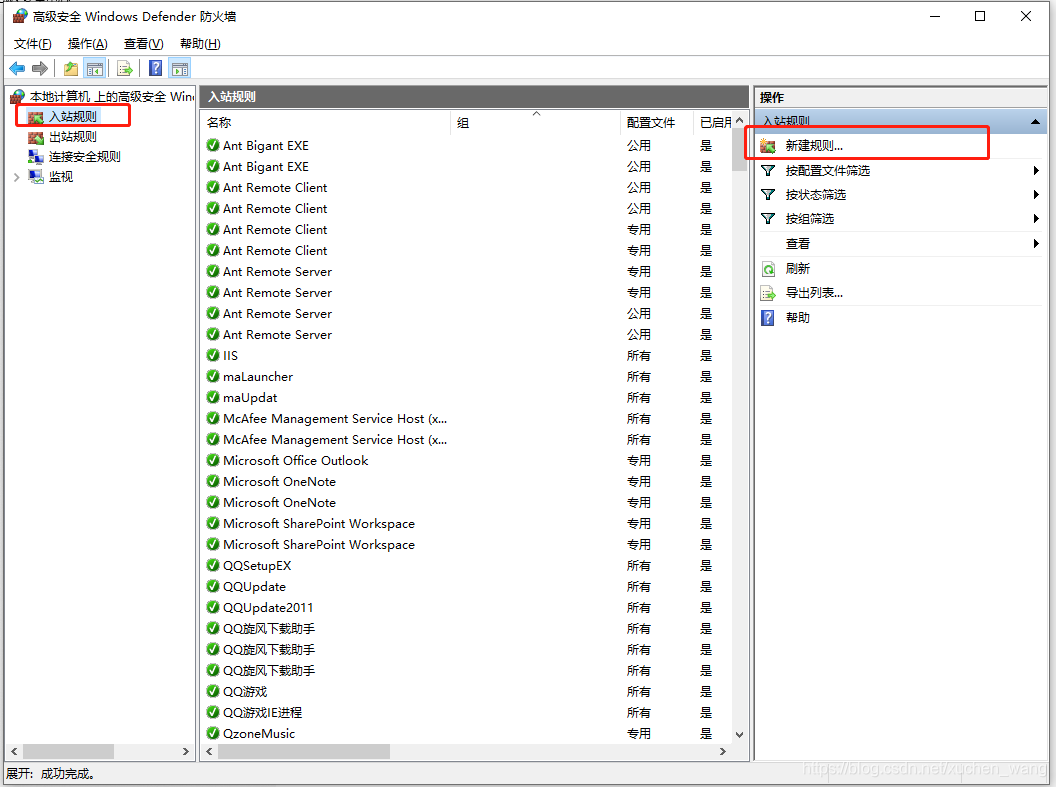The image size is (1056, 787).
Task: Select 出站规则 in the tree
Action: 73,137
